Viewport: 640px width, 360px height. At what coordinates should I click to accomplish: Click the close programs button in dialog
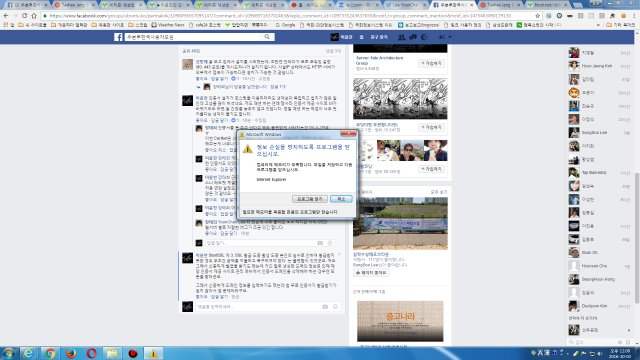[x=310, y=199]
